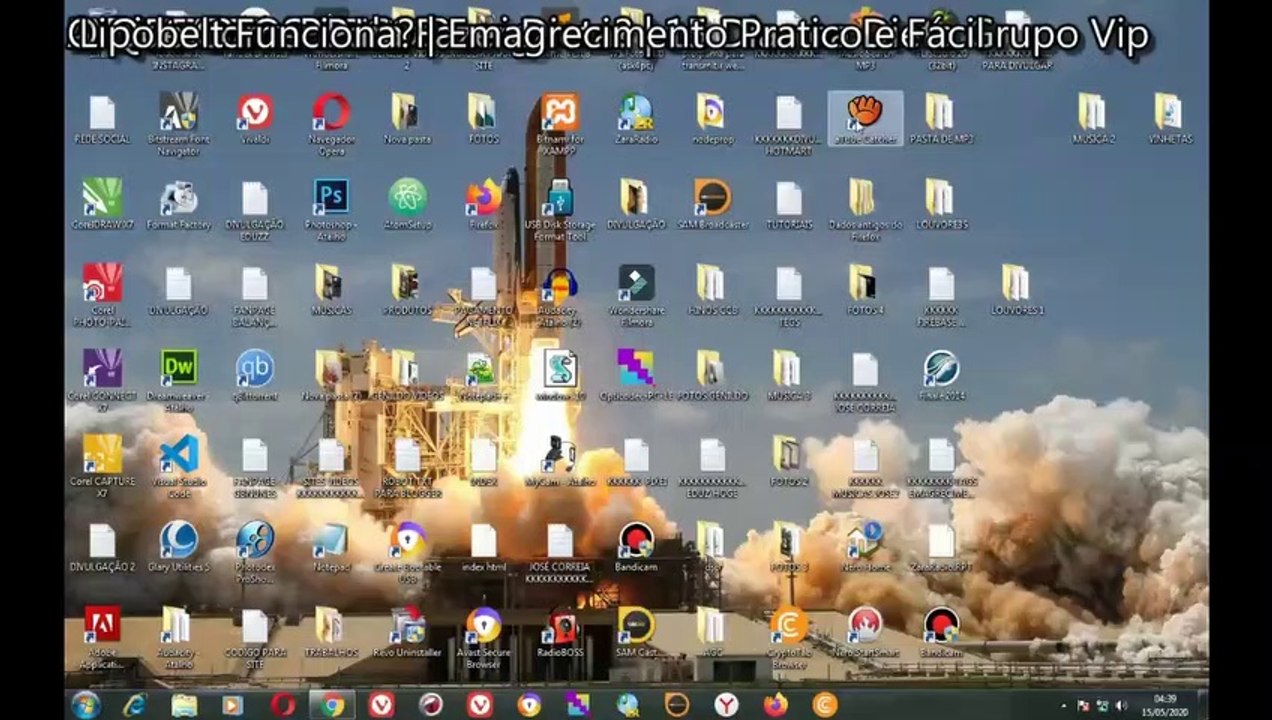This screenshot has width=1272, height=720.
Task: Open the Windows Start menu
Action: tap(86, 704)
